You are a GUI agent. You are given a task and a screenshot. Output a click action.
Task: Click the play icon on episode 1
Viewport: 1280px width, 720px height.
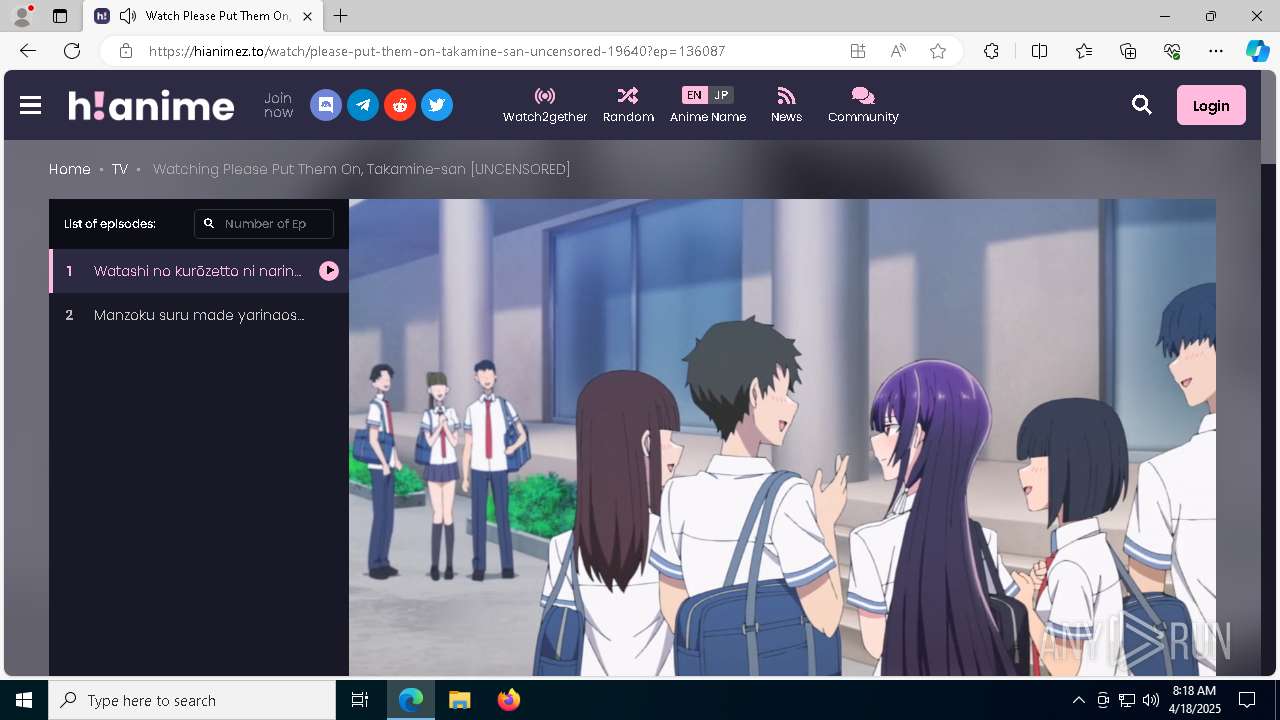point(329,271)
